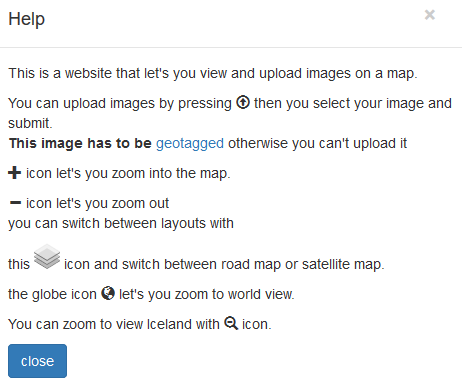Click the blue close button
Viewport: 462px width, 388px height.
pos(37,361)
